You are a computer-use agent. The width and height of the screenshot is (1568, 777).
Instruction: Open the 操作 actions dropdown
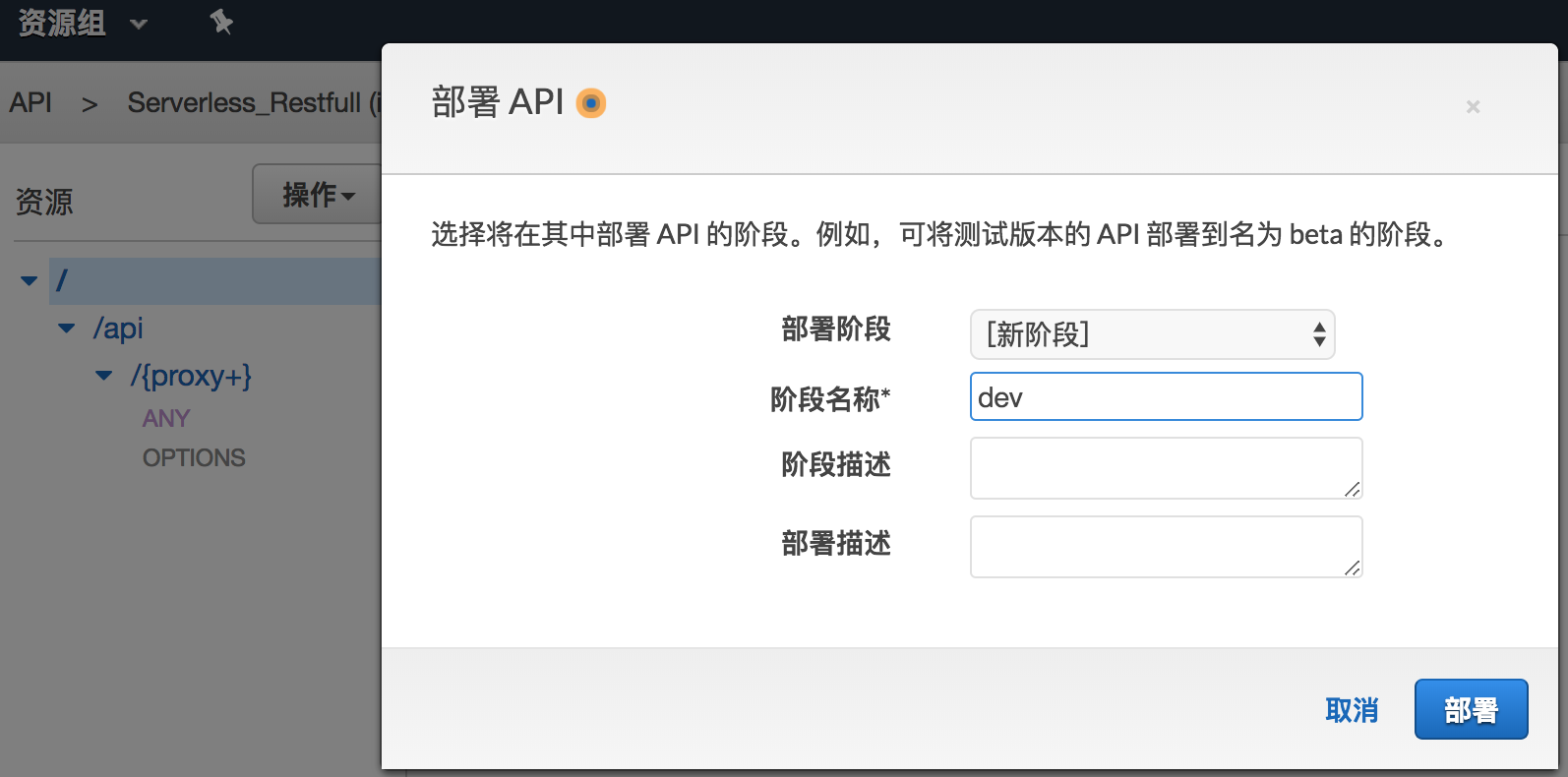coord(317,195)
